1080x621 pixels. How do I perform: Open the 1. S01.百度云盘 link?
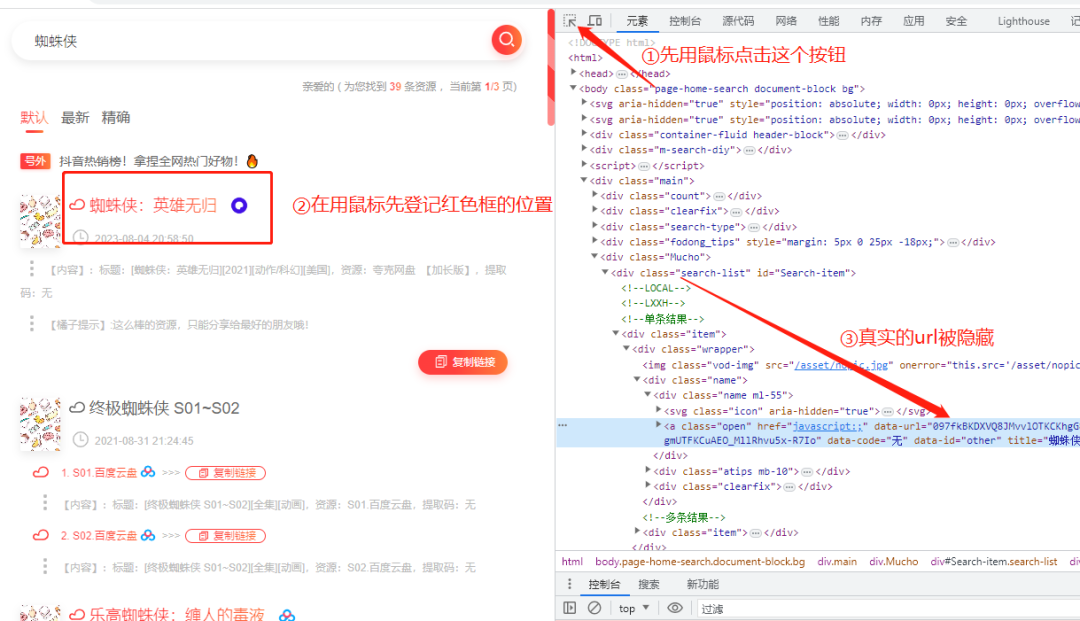tap(98, 473)
